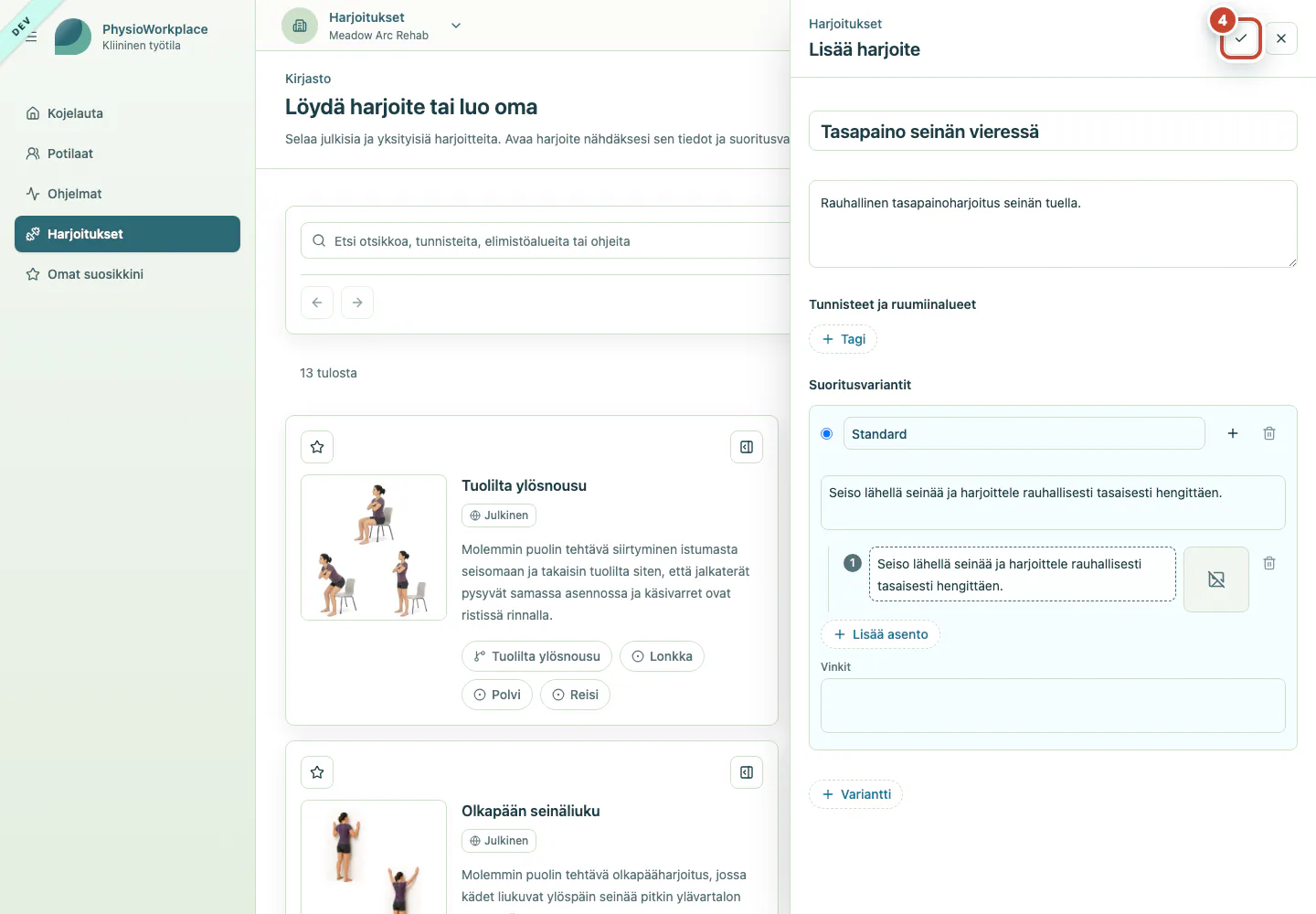1316x914 pixels.
Task: Open side panel for Tuolilta ylösnousu card
Action: coord(747,447)
